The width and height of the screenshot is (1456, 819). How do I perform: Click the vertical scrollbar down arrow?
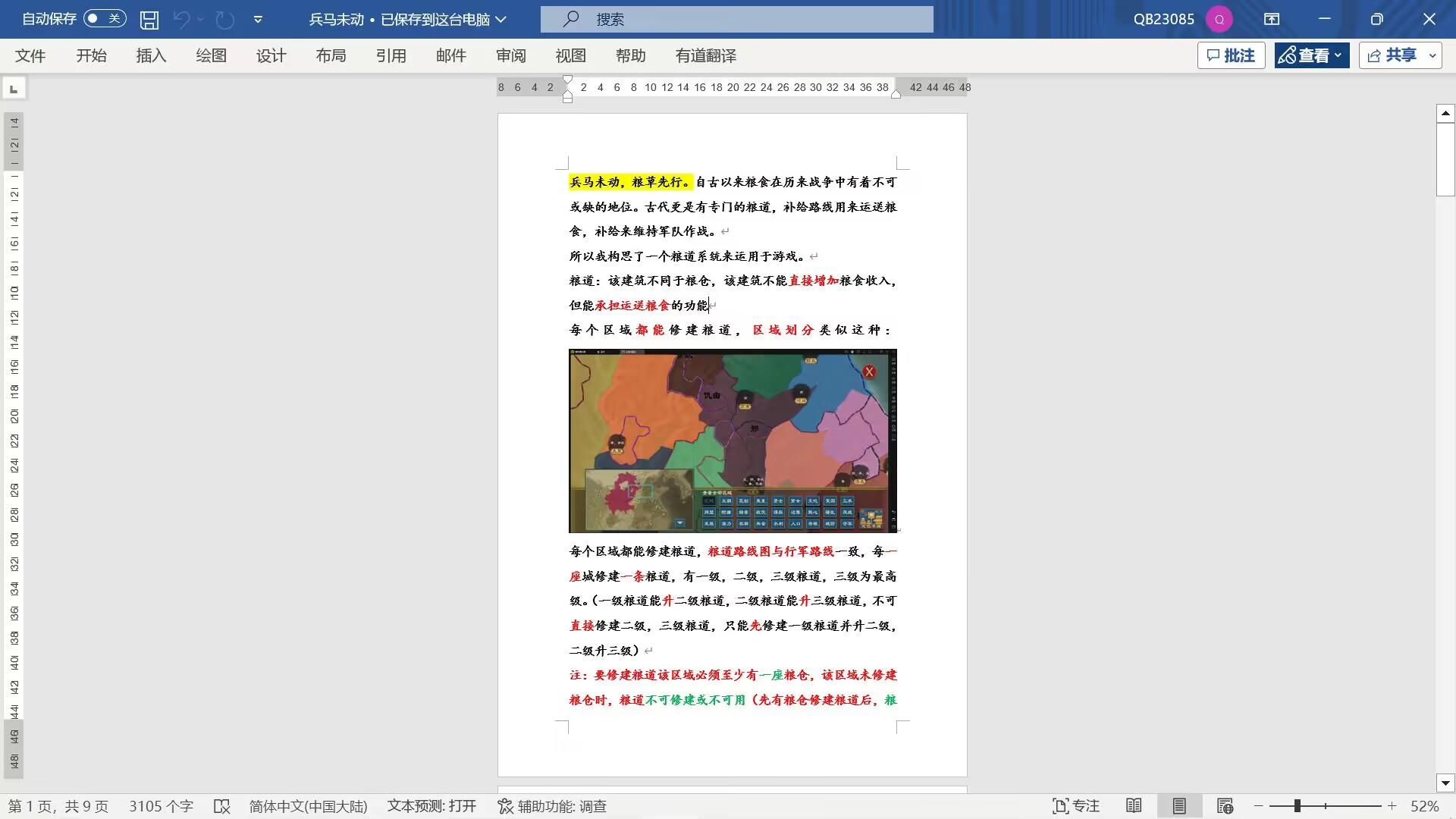coord(1445,783)
